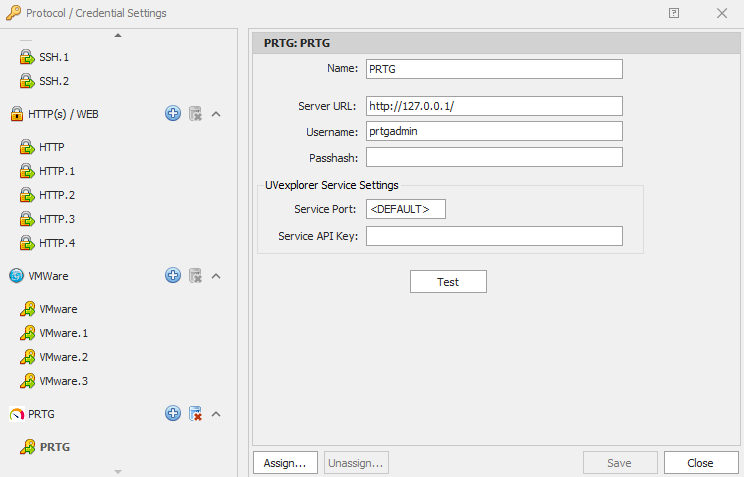Click the VMware.1 key icon
Viewport: 744px width, 477px height.
point(27,333)
